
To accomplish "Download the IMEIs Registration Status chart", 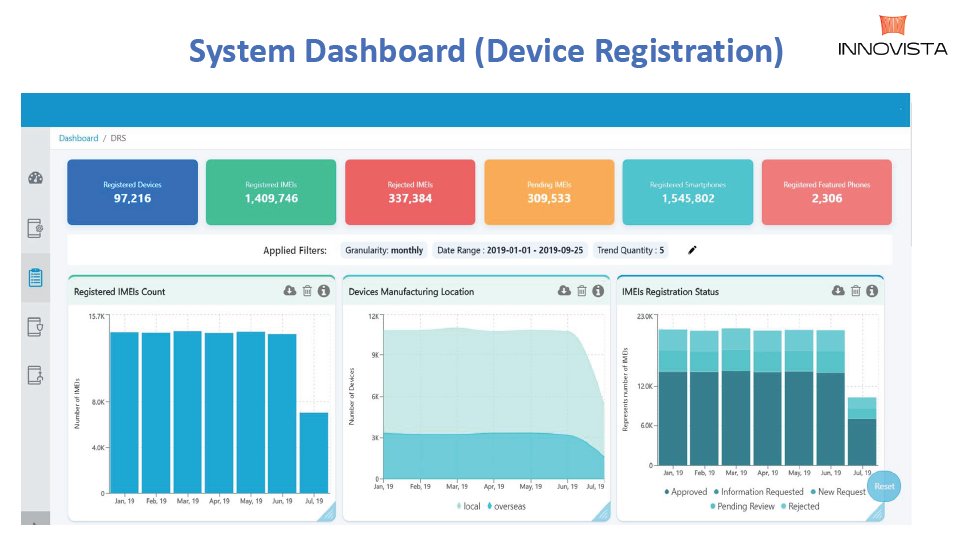I will click(x=838, y=291).
